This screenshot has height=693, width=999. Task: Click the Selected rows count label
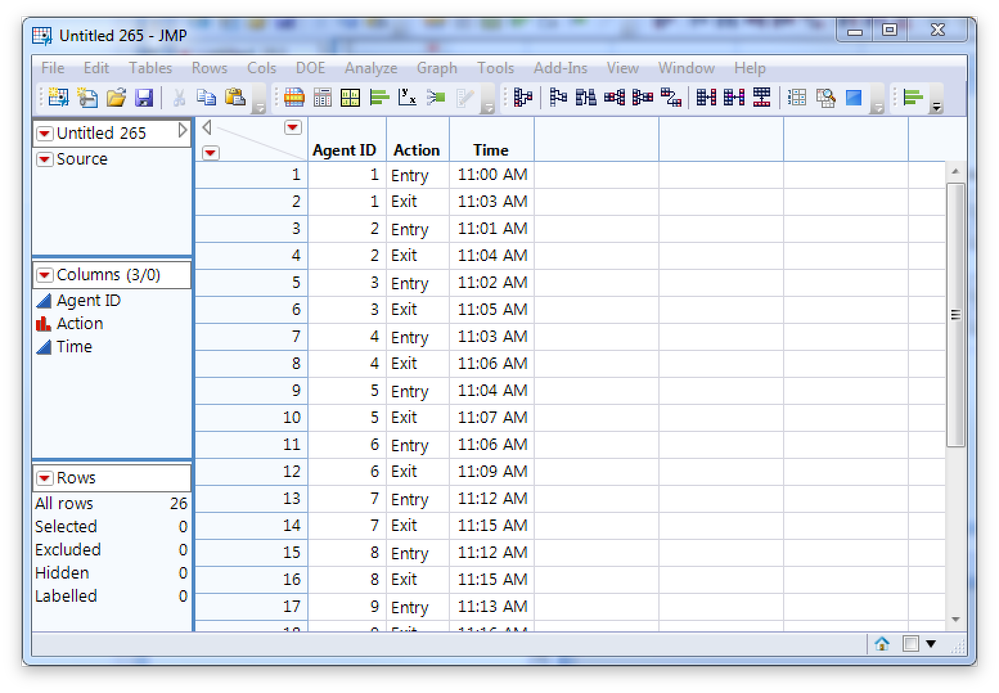[x=66, y=527]
